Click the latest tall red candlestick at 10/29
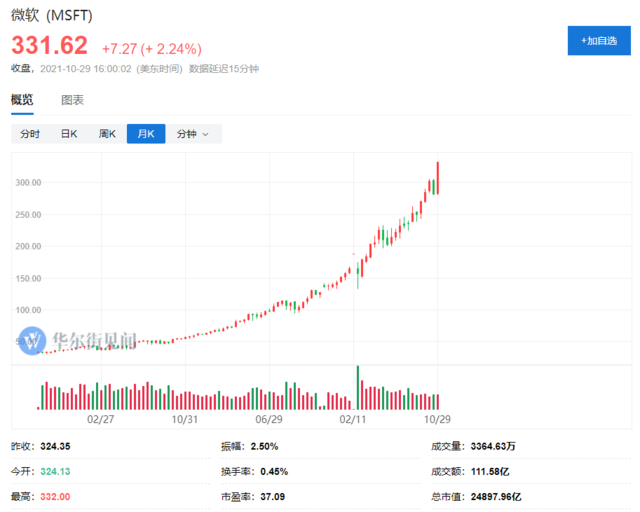The height and width of the screenshot is (512, 640). click(438, 178)
